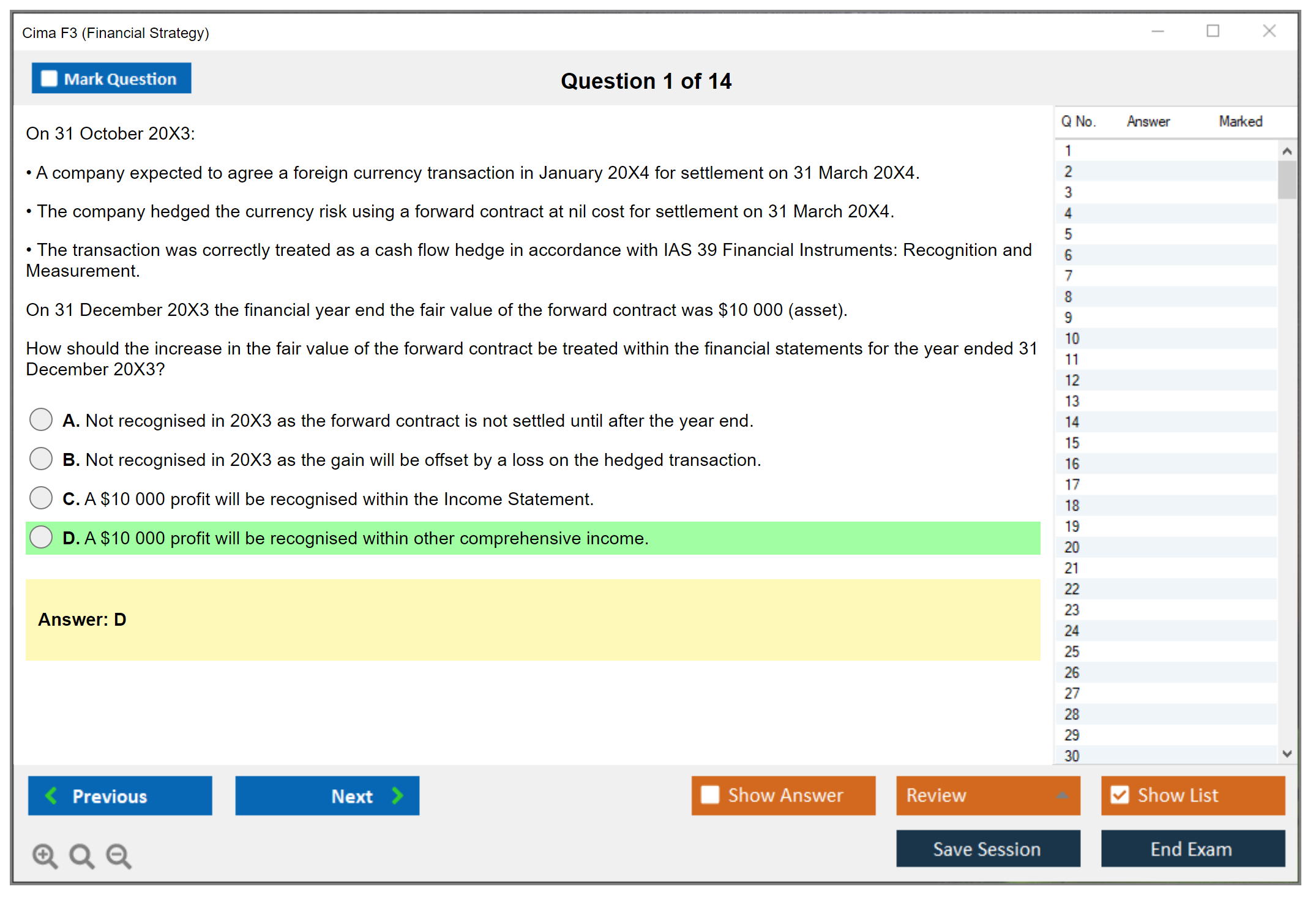Image resolution: width=1316 pixels, height=900 pixels.
Task: Click the green right arrow on Next
Action: (x=397, y=795)
